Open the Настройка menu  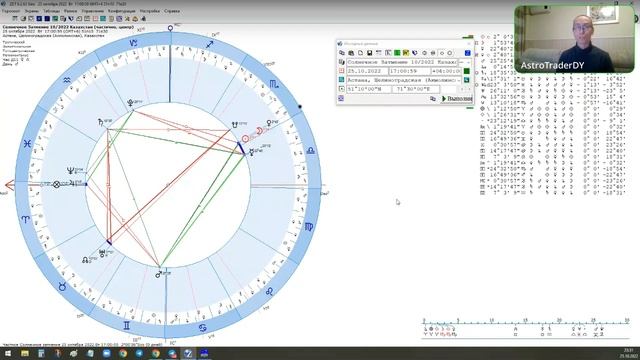149,11
